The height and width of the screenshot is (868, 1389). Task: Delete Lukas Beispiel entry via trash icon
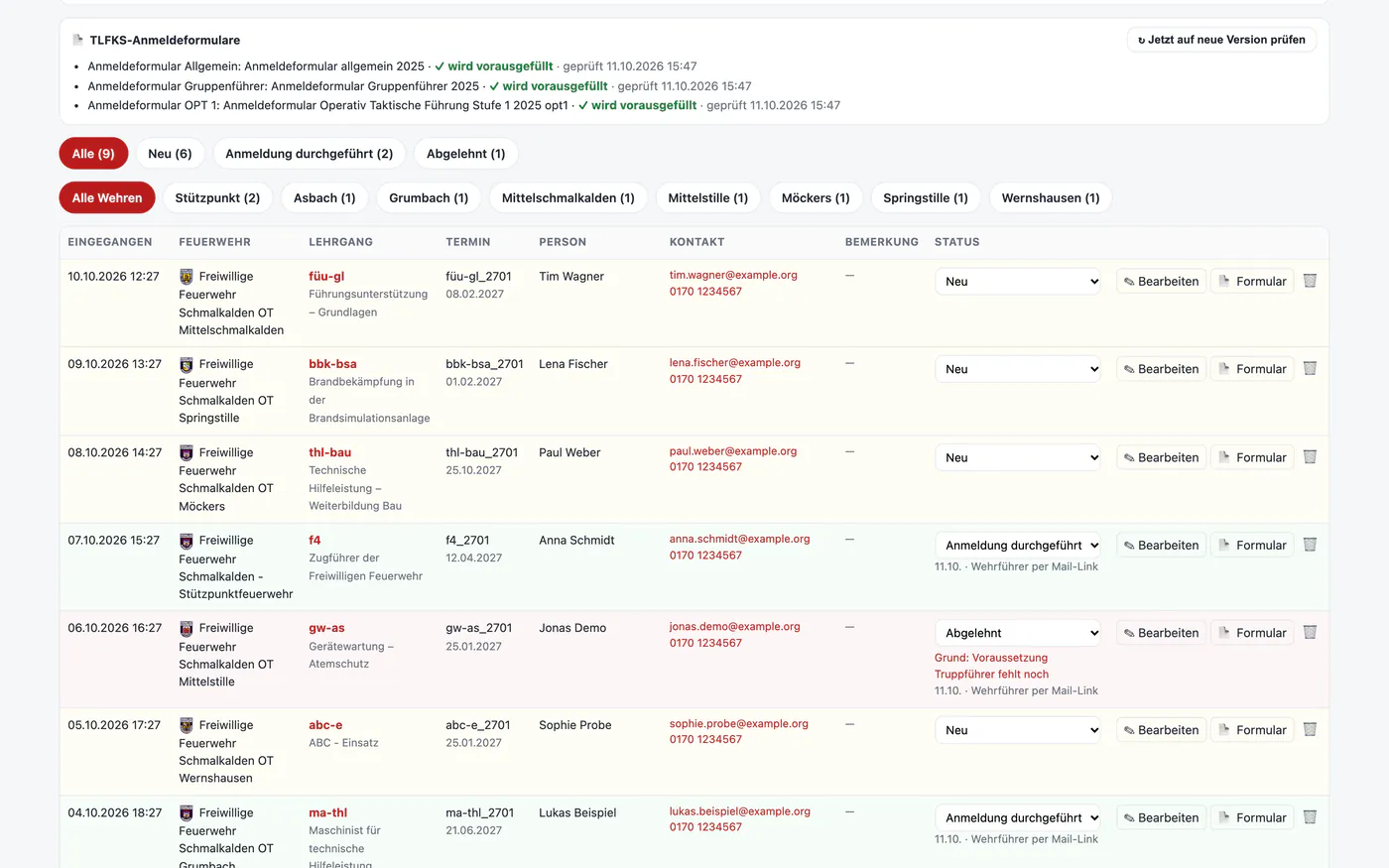[1310, 817]
